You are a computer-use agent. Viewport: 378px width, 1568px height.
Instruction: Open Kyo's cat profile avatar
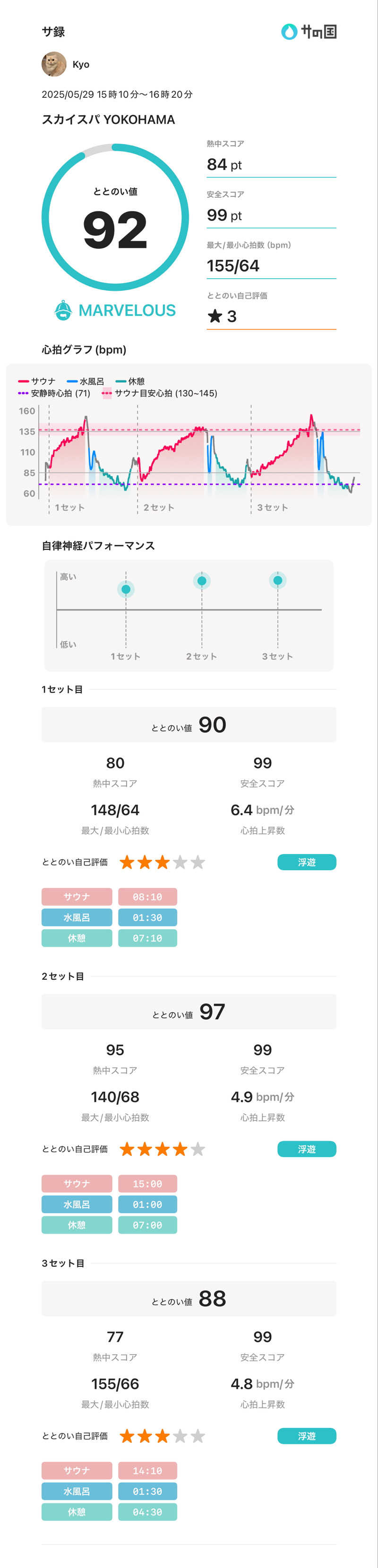[54, 64]
